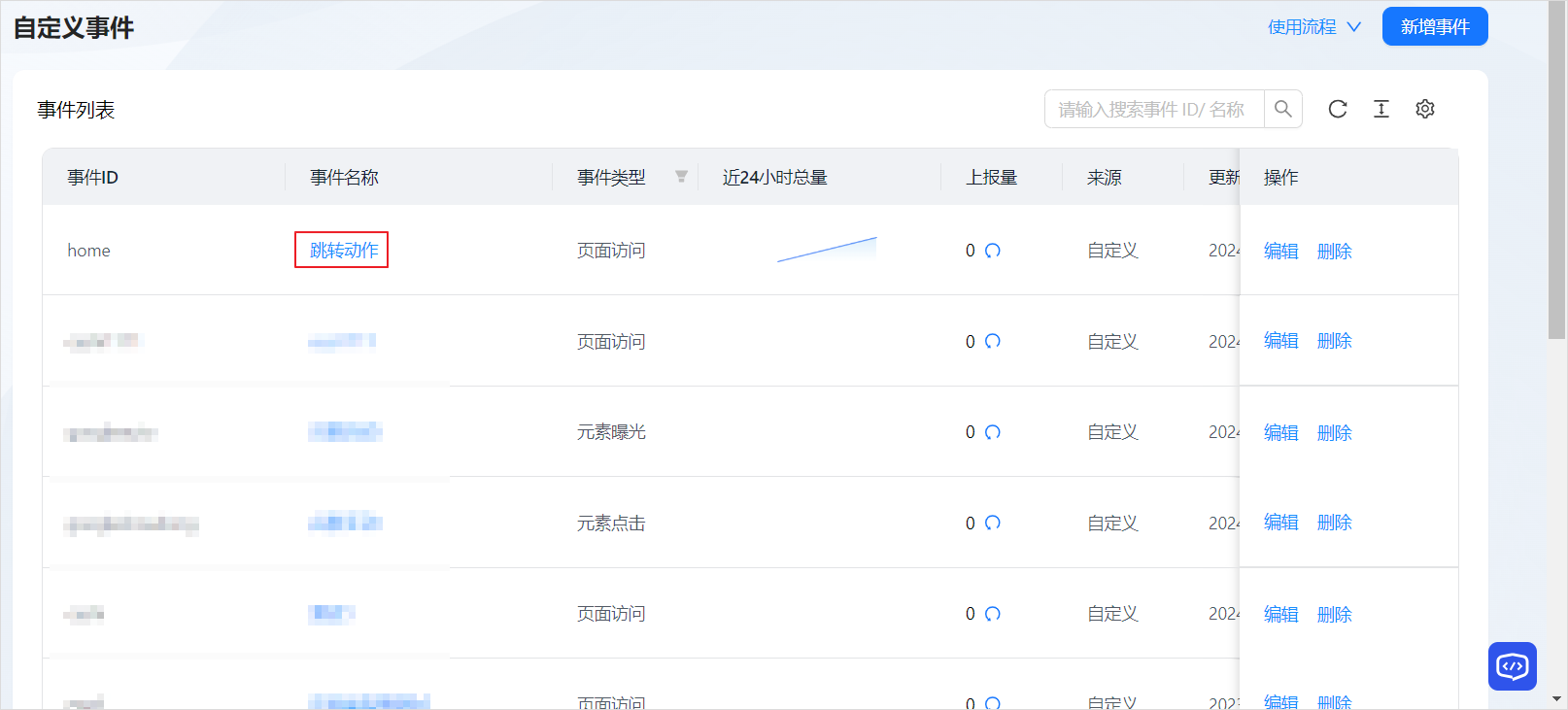The height and width of the screenshot is (710, 1568).
Task: Open the blue code feedback widget
Action: [x=1512, y=666]
